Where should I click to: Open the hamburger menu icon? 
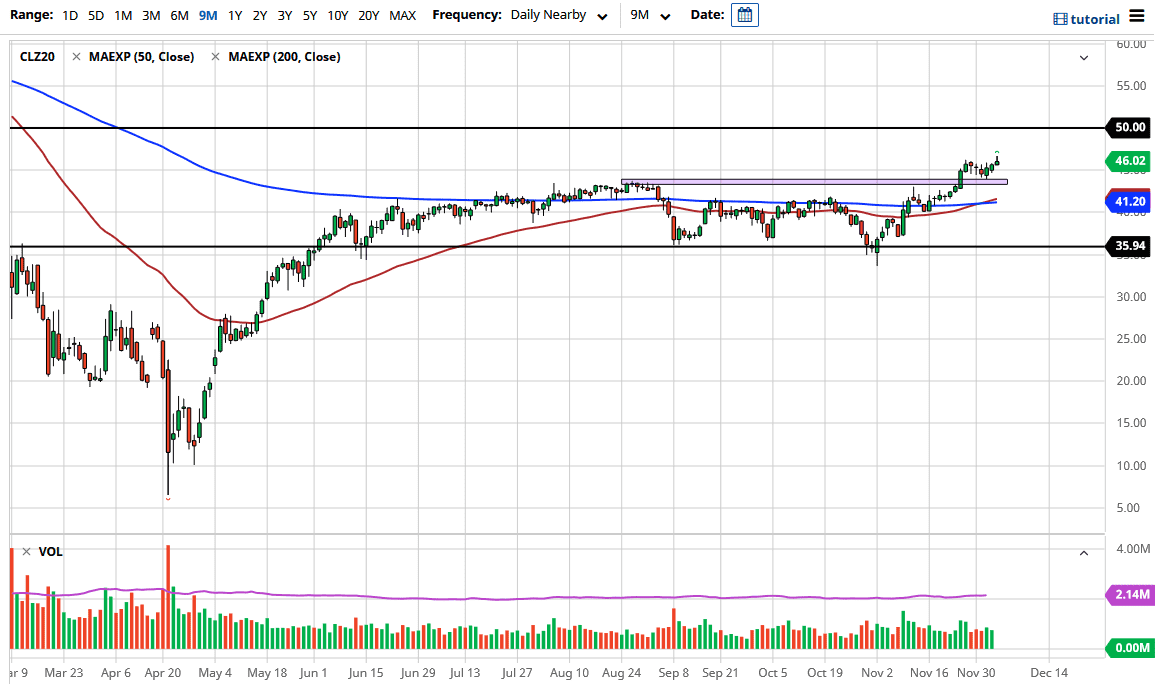coord(1137,16)
